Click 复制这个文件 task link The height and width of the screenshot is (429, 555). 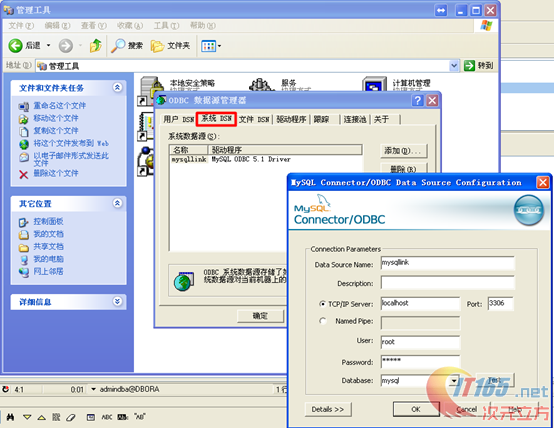click(x=56, y=131)
